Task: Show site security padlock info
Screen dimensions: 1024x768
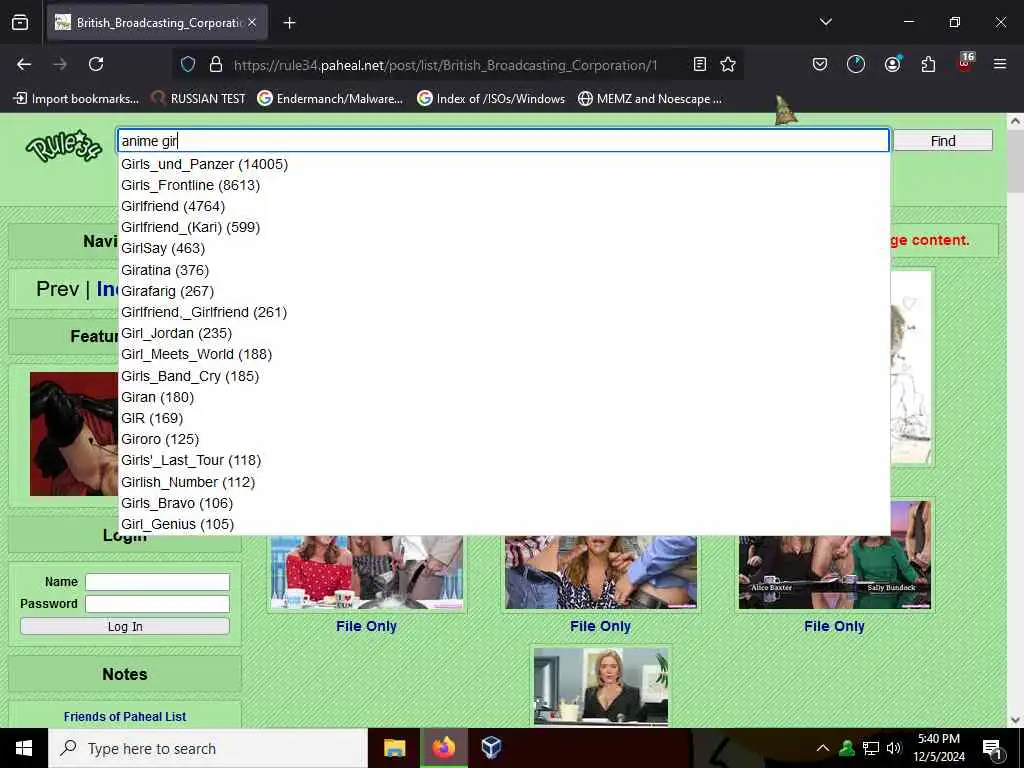Action: tap(216, 65)
